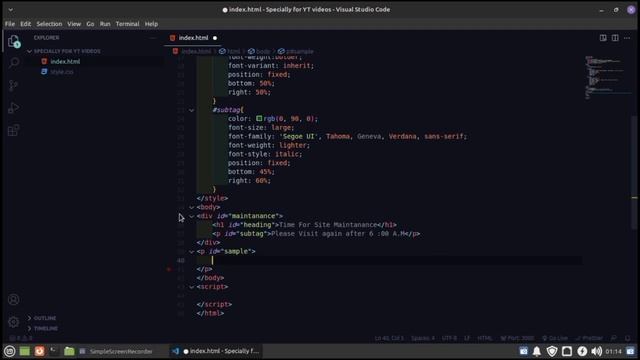Click p#sample in the breadcrumb
Image resolution: width=640 pixels, height=360 pixels.
coord(300,51)
